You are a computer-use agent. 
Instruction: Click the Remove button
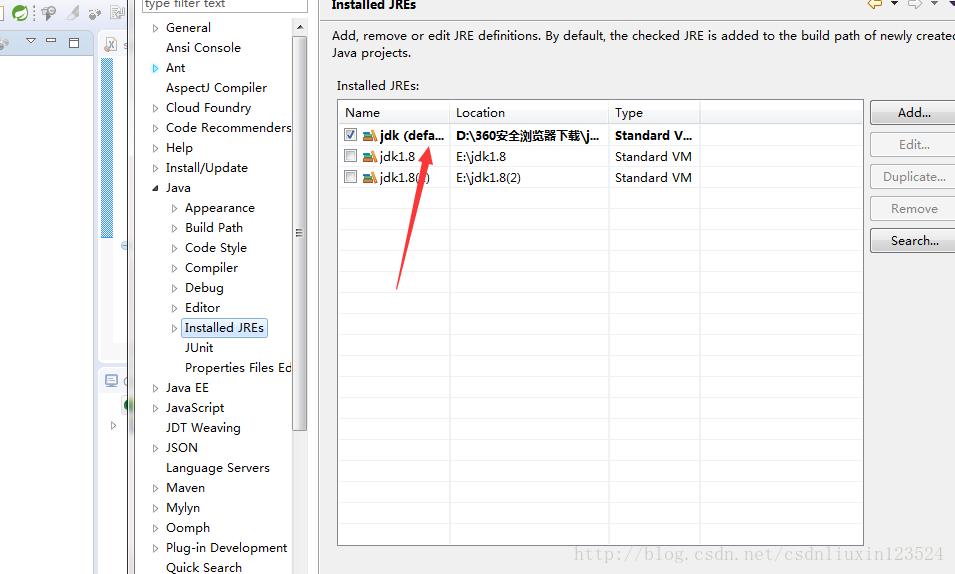coord(914,208)
